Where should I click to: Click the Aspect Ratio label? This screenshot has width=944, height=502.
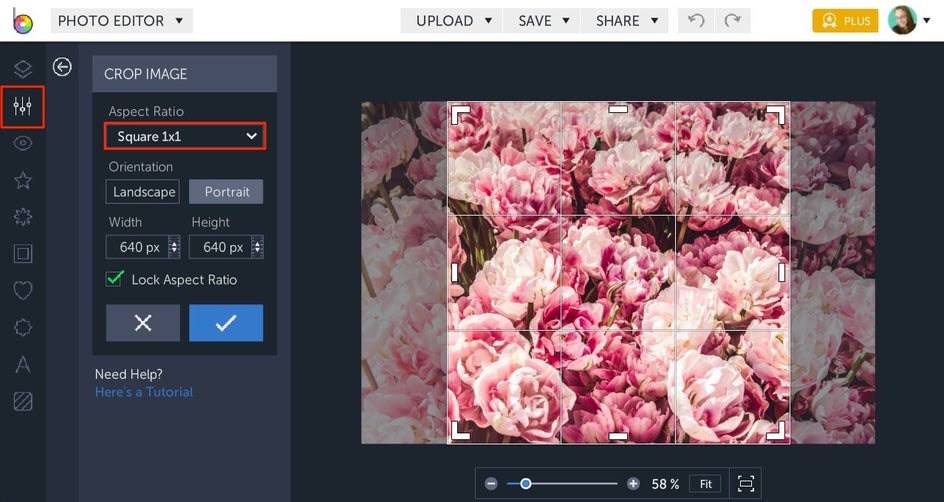[x=146, y=111]
